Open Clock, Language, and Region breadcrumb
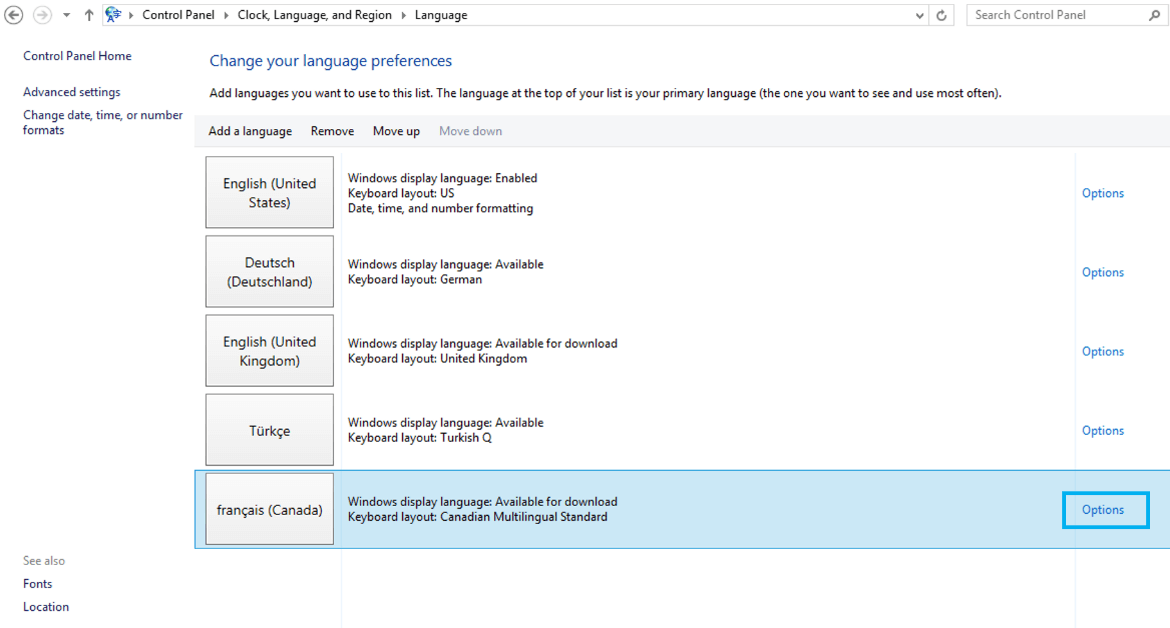 click(314, 15)
